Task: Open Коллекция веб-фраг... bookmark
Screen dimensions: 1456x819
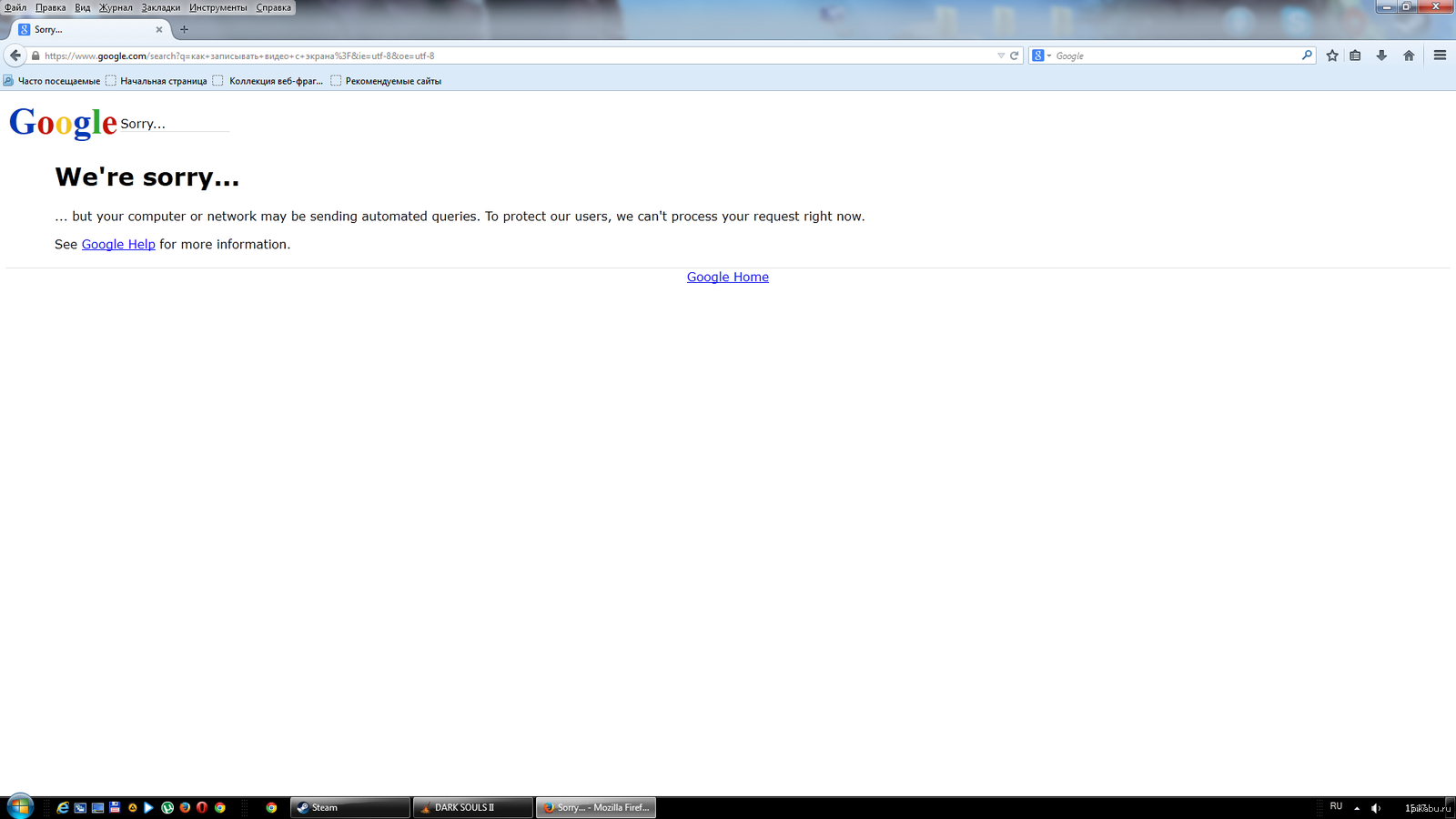Action: point(268,81)
